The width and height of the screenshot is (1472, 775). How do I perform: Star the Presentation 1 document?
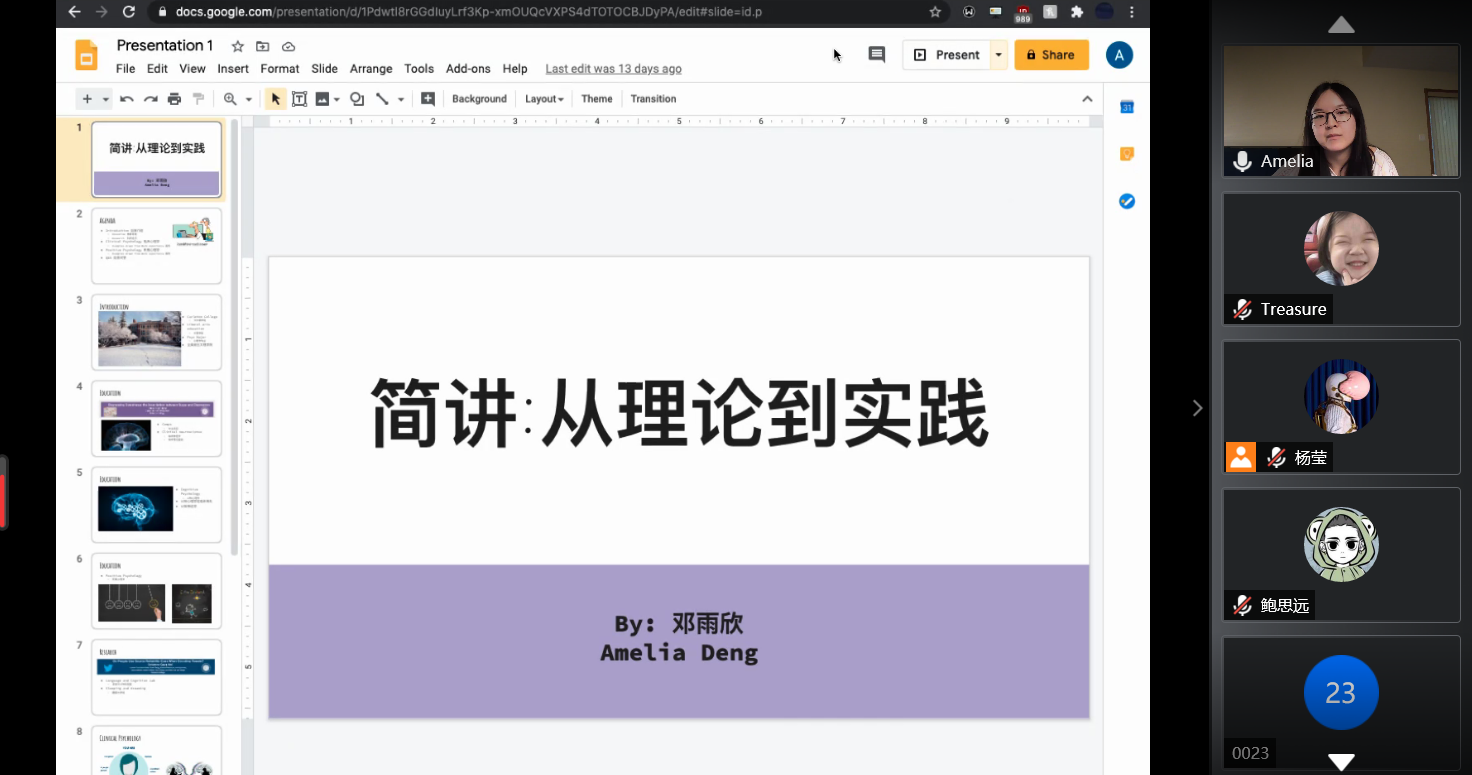point(237,46)
